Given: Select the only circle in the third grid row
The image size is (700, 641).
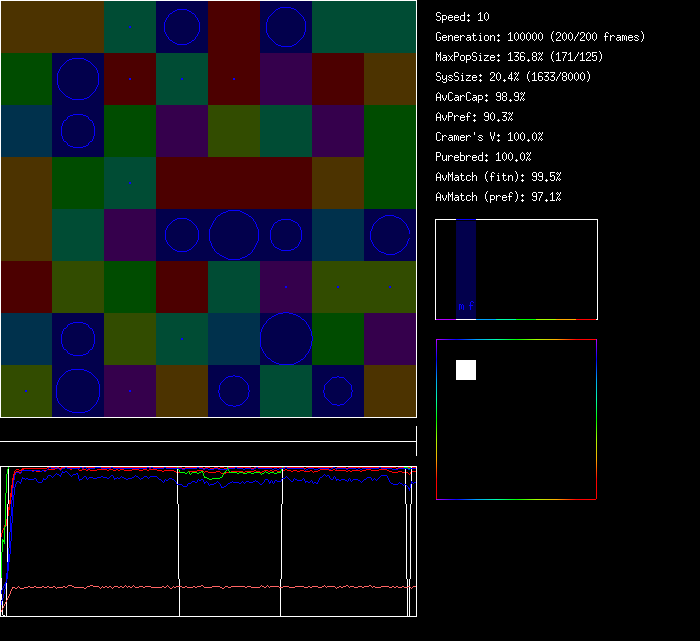Looking at the screenshot, I should [78, 131].
